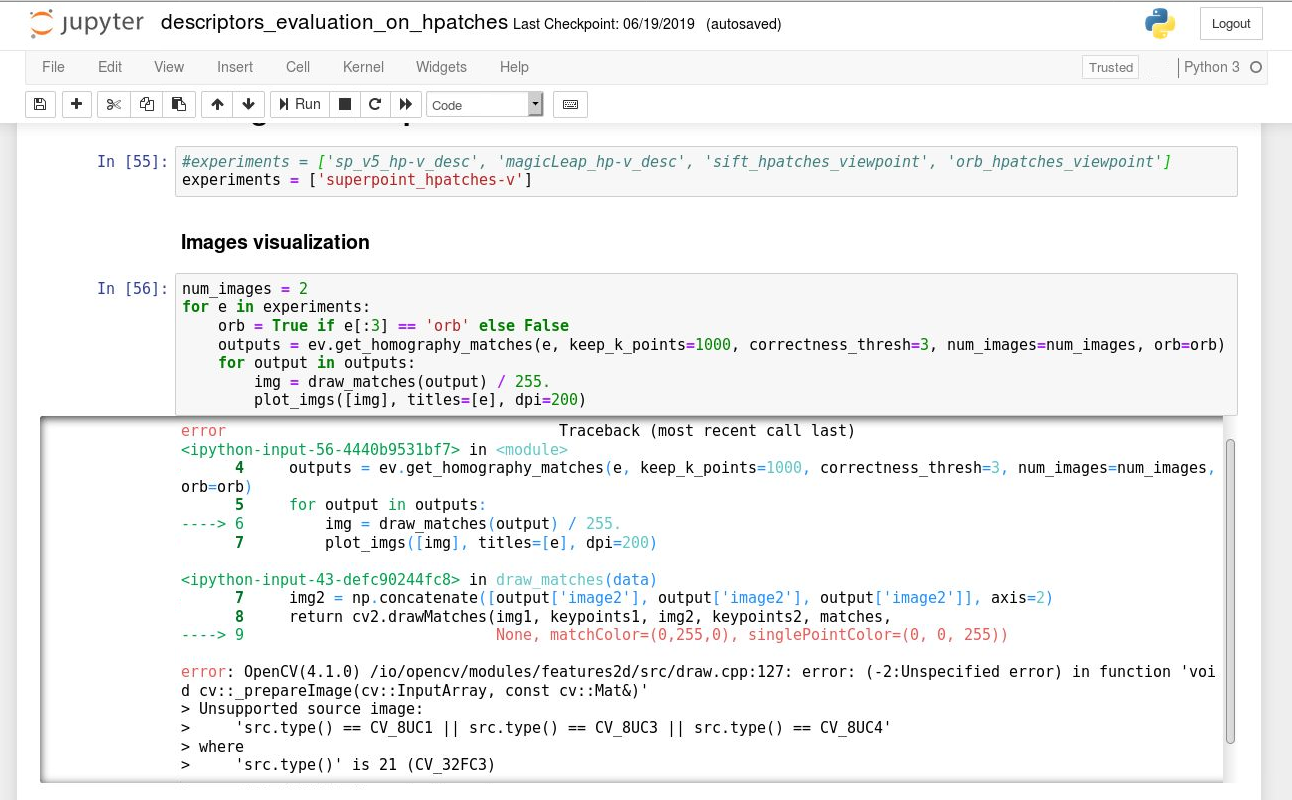Open the Widgets menu
Image resolution: width=1292 pixels, height=800 pixels.
(x=441, y=67)
